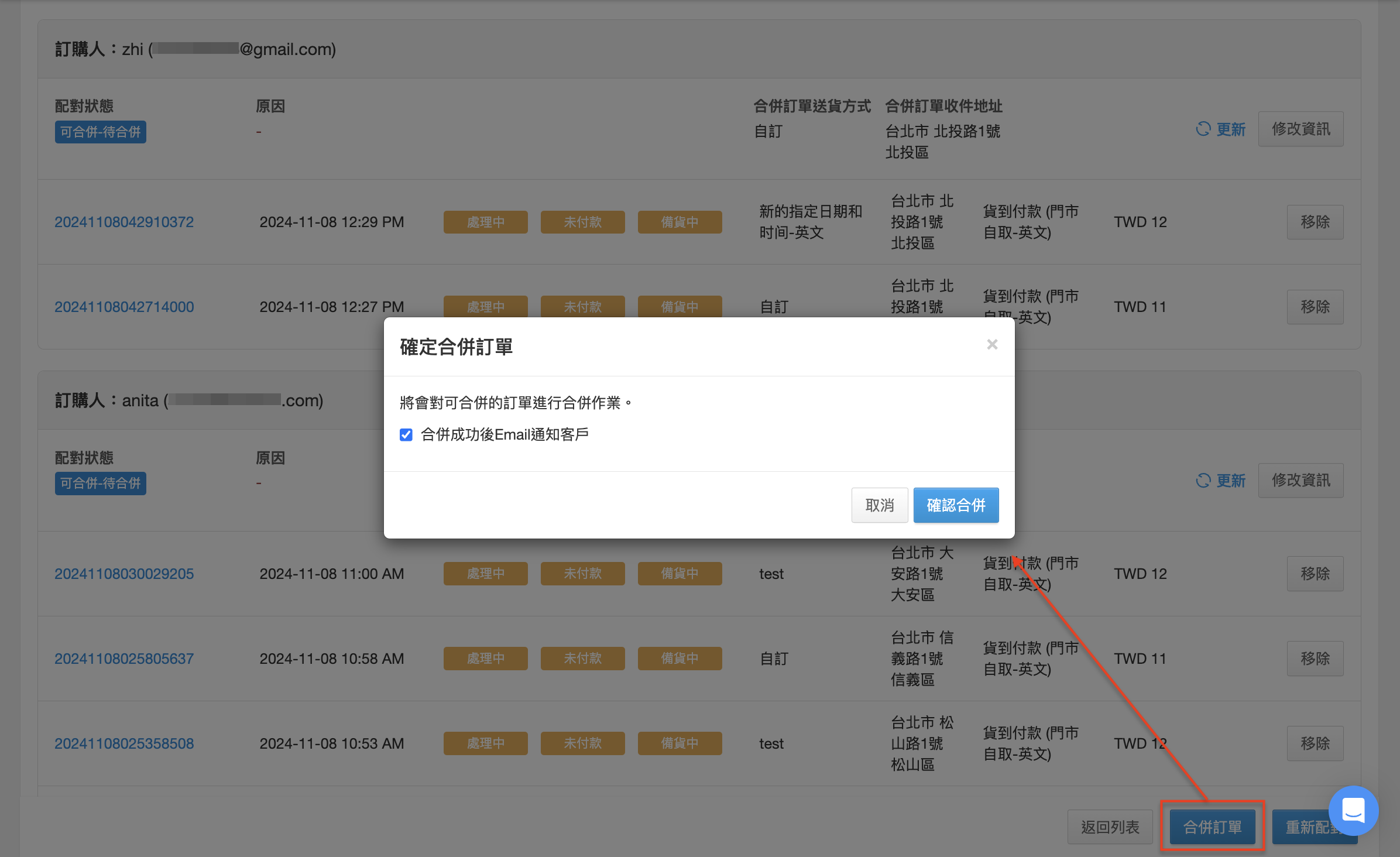Click 未付款 tag of order 20241108025805637
Image resolution: width=1400 pixels, height=857 pixels.
click(582, 659)
